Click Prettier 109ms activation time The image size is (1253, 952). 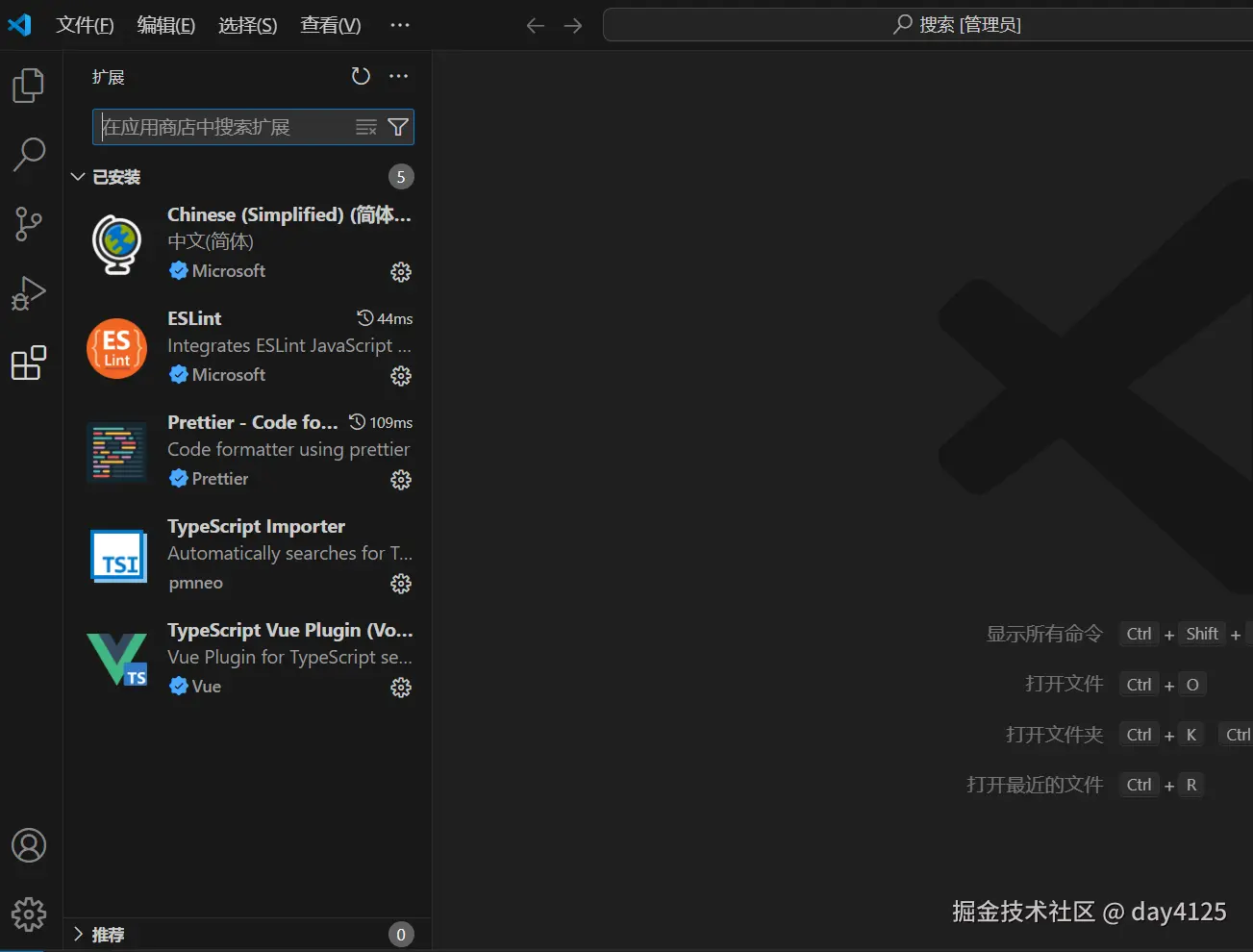(x=381, y=422)
